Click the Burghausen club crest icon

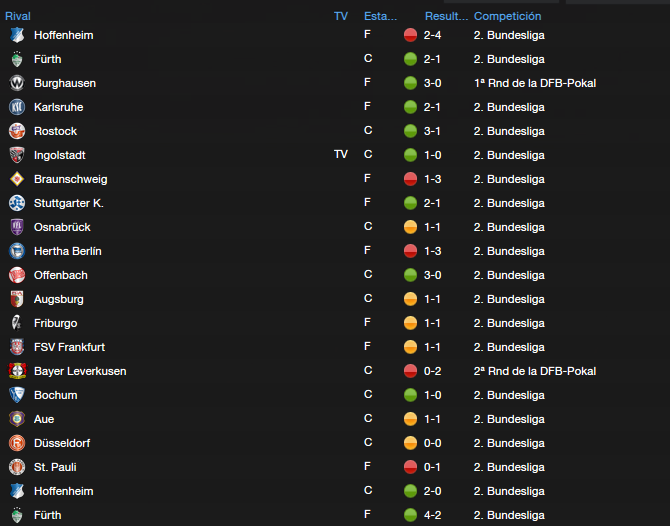[17, 83]
